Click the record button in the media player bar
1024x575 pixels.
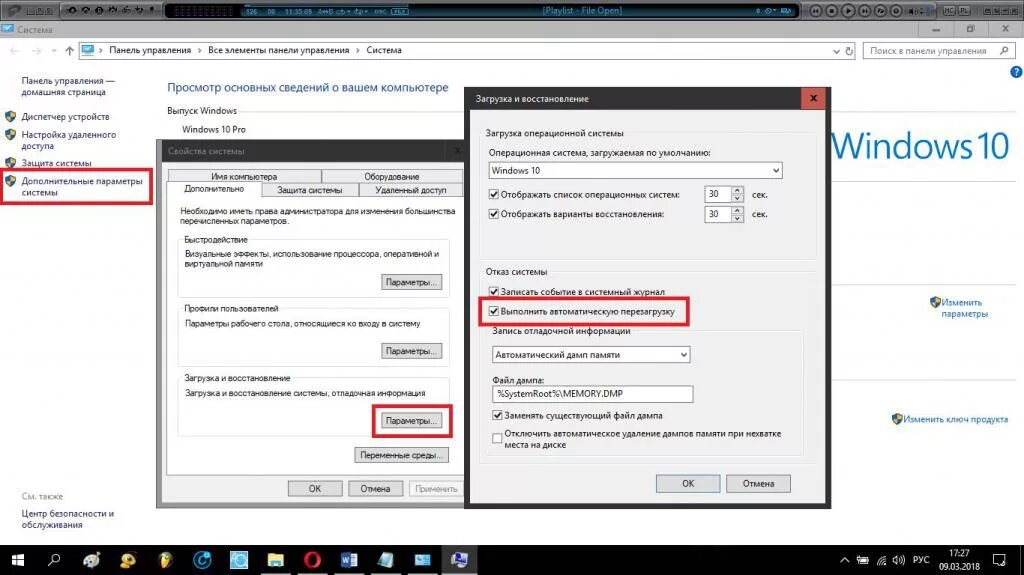pos(896,10)
